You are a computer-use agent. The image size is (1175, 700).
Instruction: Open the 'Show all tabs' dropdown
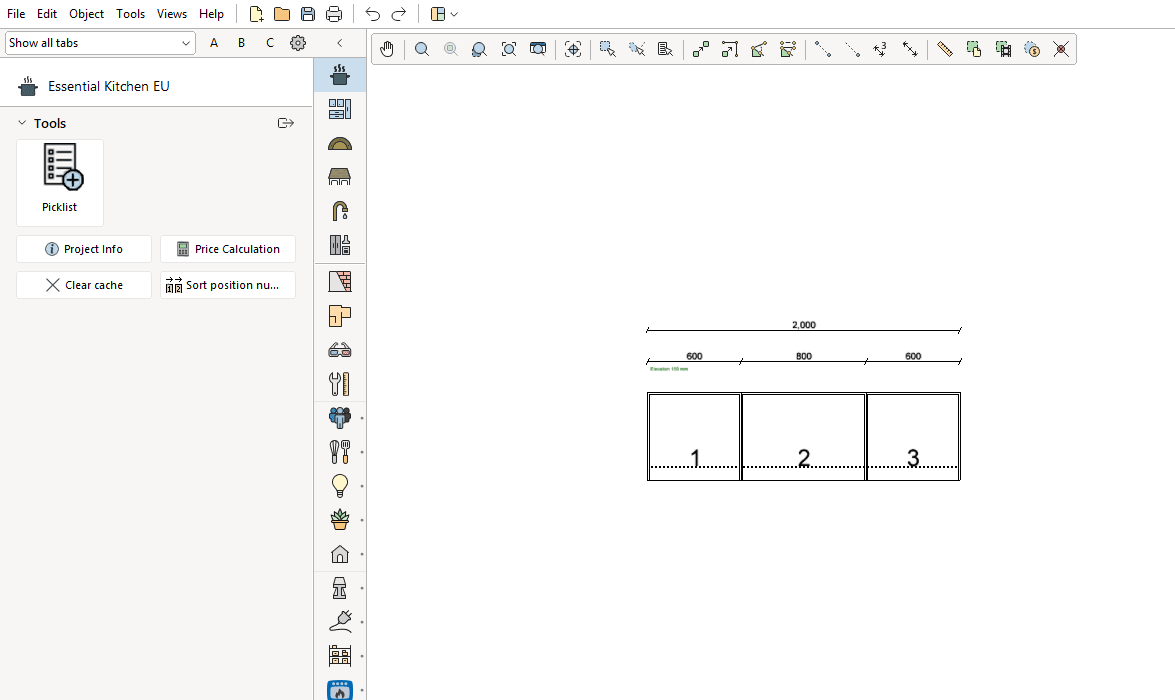point(100,43)
